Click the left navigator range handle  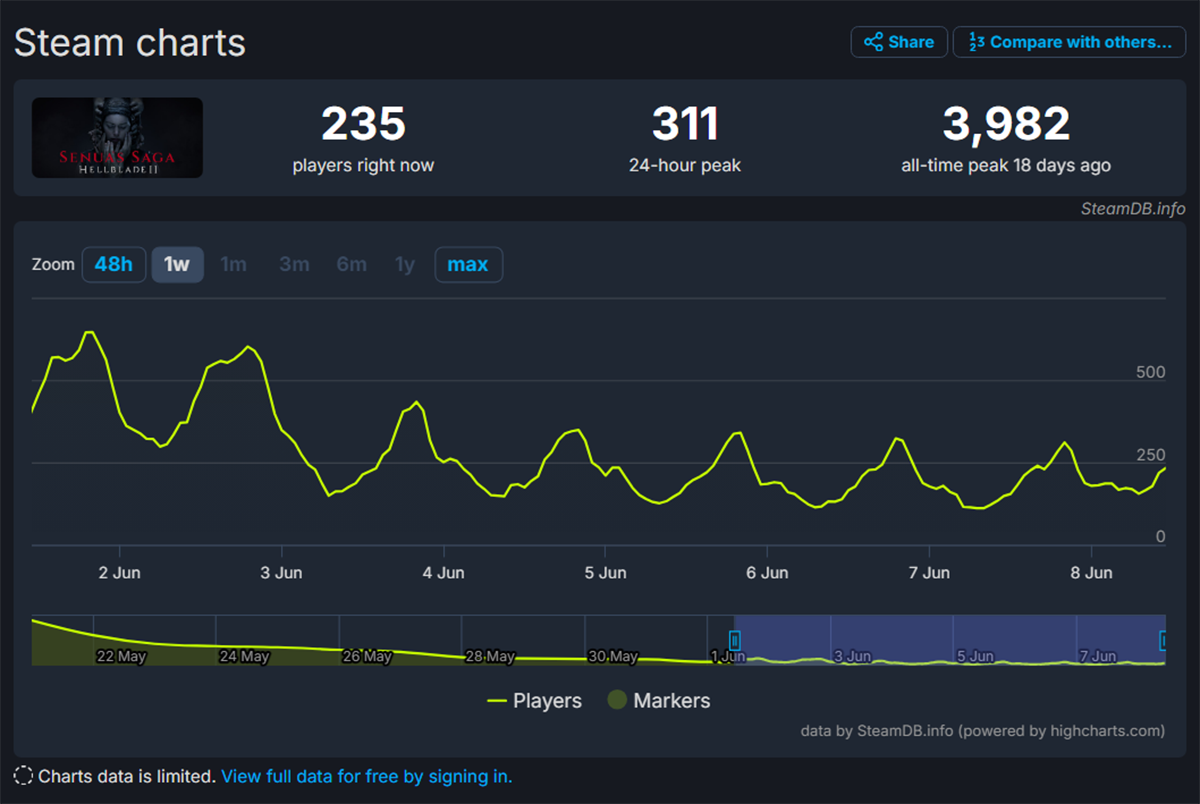point(735,640)
